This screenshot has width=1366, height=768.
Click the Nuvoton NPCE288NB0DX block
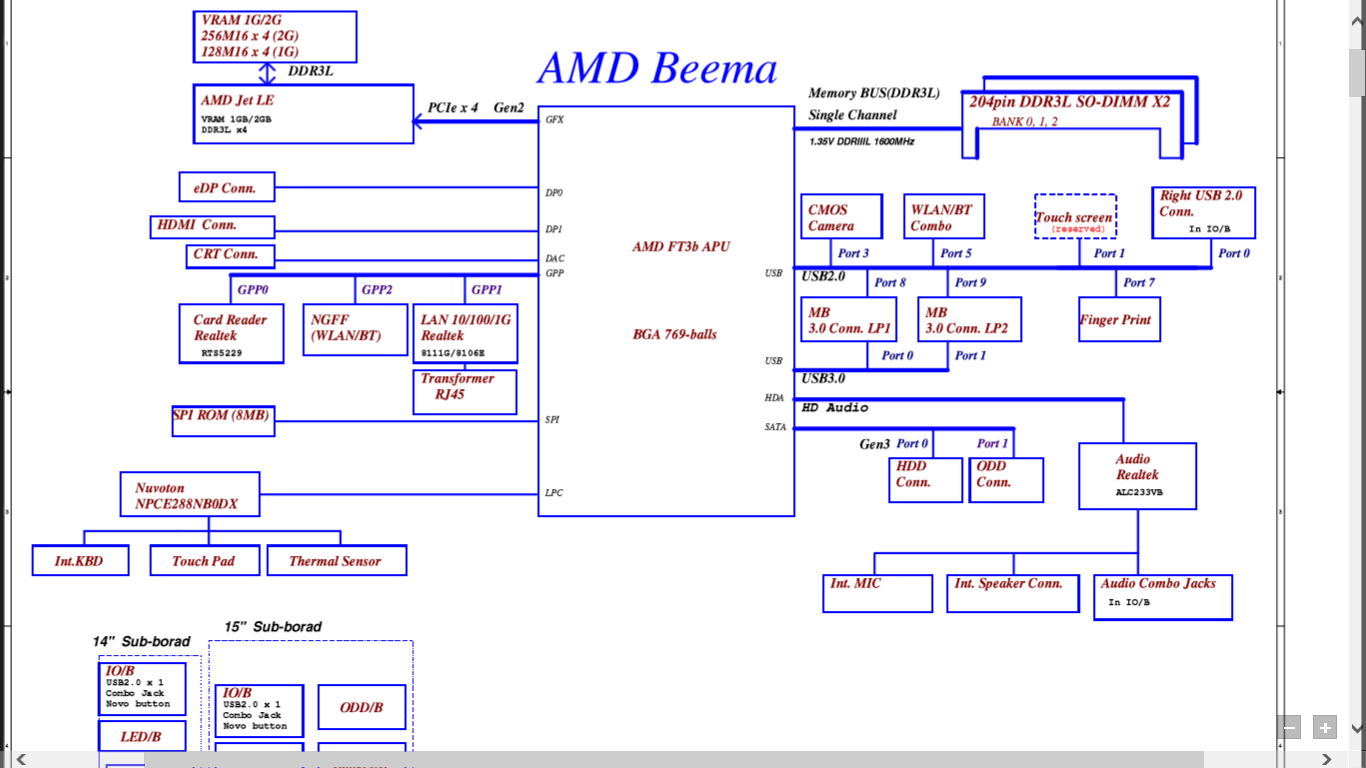[x=190, y=494]
